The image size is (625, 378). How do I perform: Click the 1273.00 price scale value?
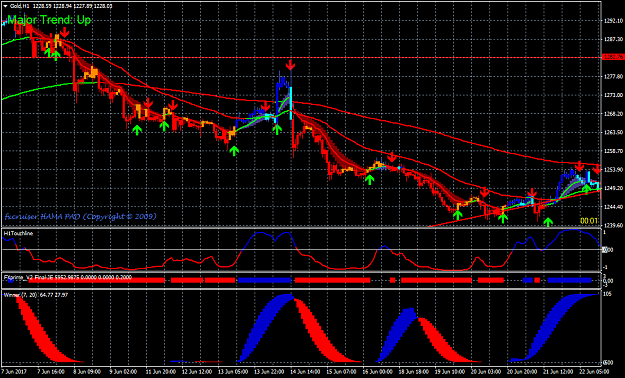tap(613, 95)
